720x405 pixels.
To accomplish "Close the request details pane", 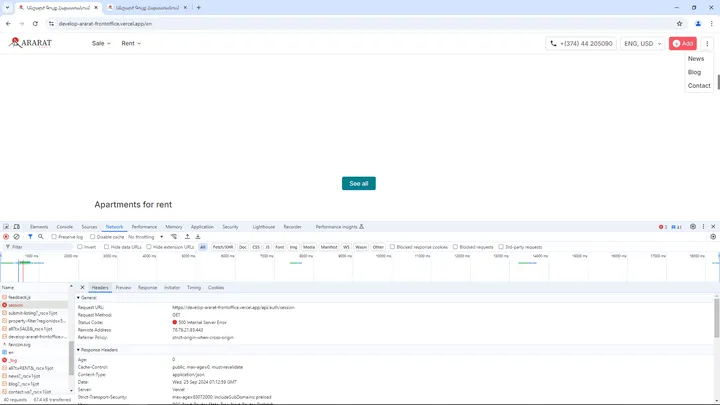I will [82, 287].
